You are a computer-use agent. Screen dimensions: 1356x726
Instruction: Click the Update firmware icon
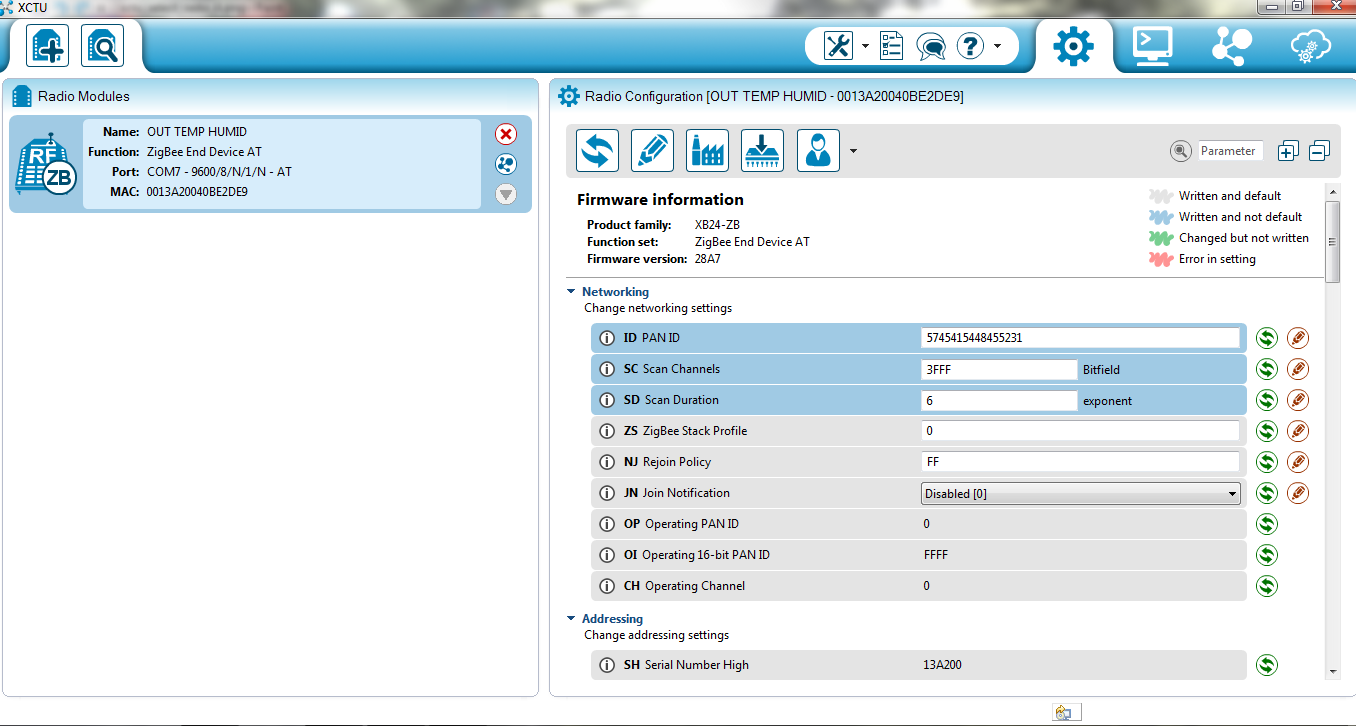tap(762, 151)
